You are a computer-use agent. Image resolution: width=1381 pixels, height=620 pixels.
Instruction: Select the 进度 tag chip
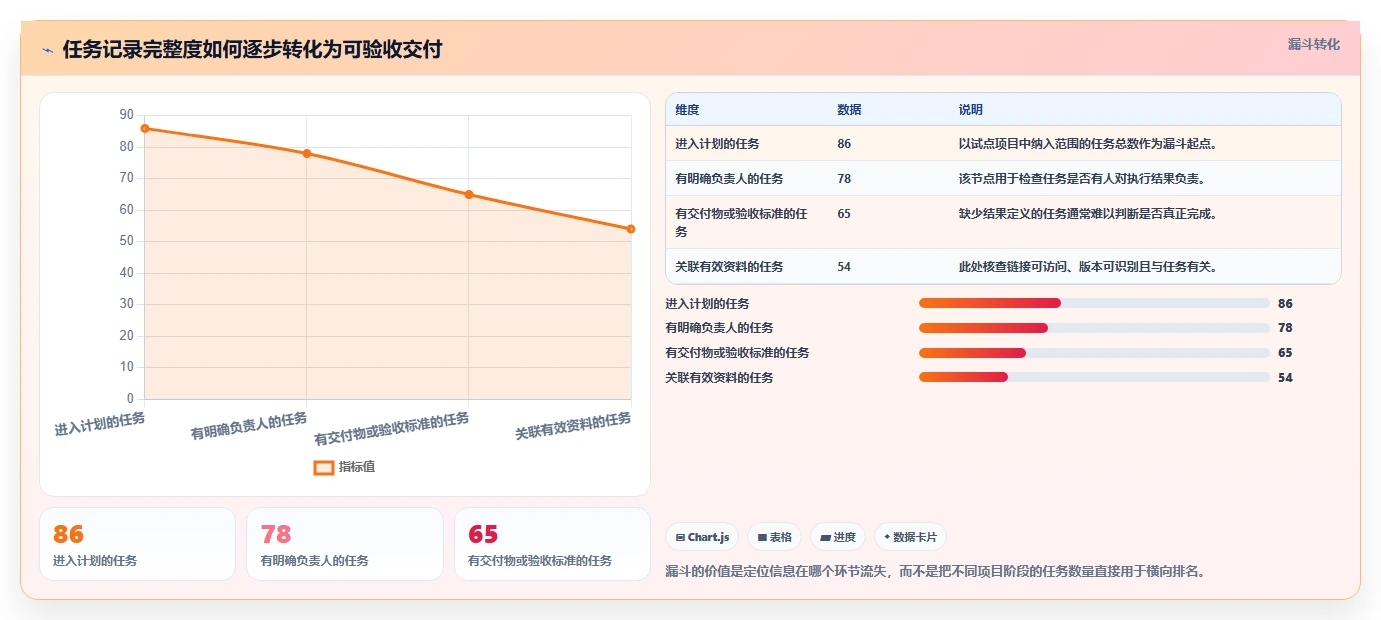click(x=838, y=537)
